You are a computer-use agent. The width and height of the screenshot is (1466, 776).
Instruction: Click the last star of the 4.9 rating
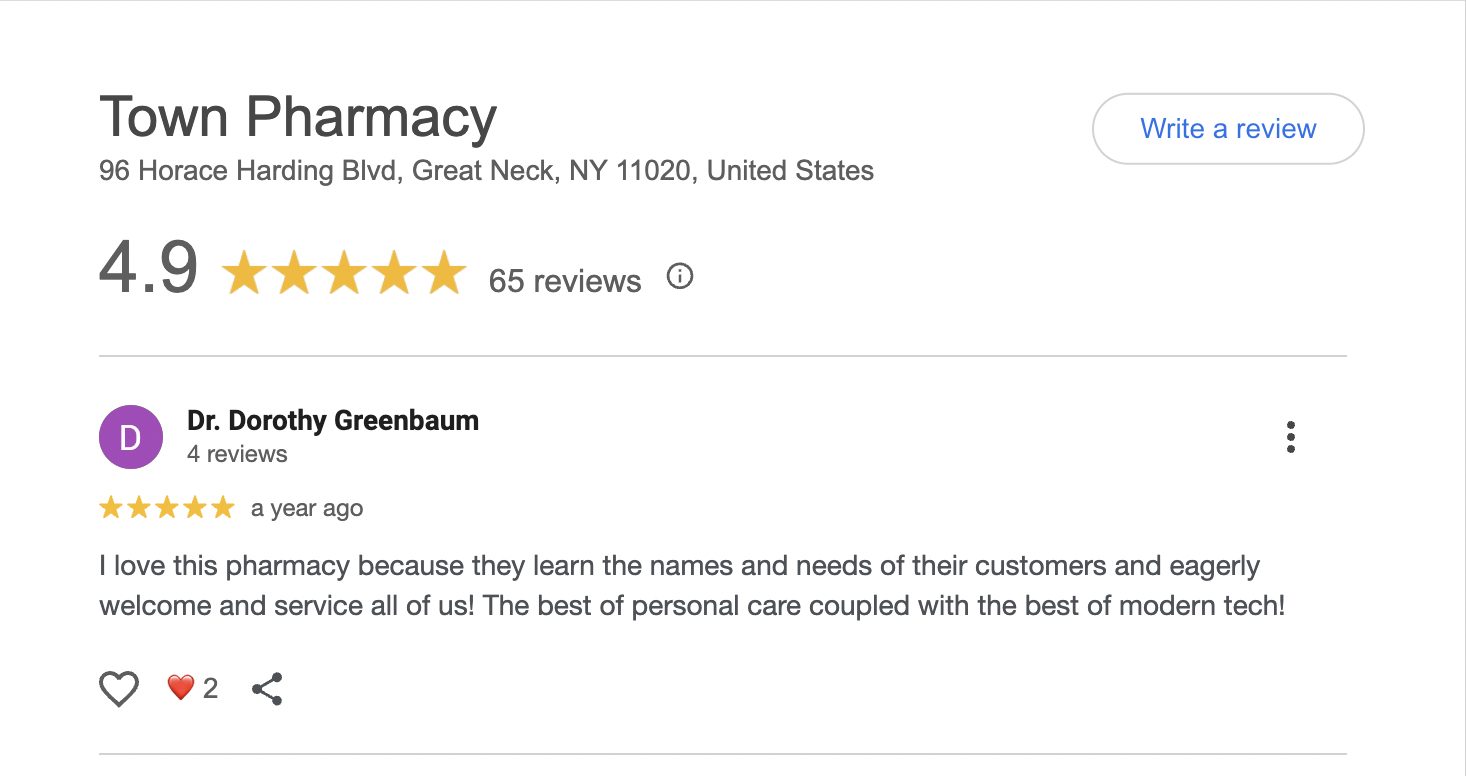443,274
